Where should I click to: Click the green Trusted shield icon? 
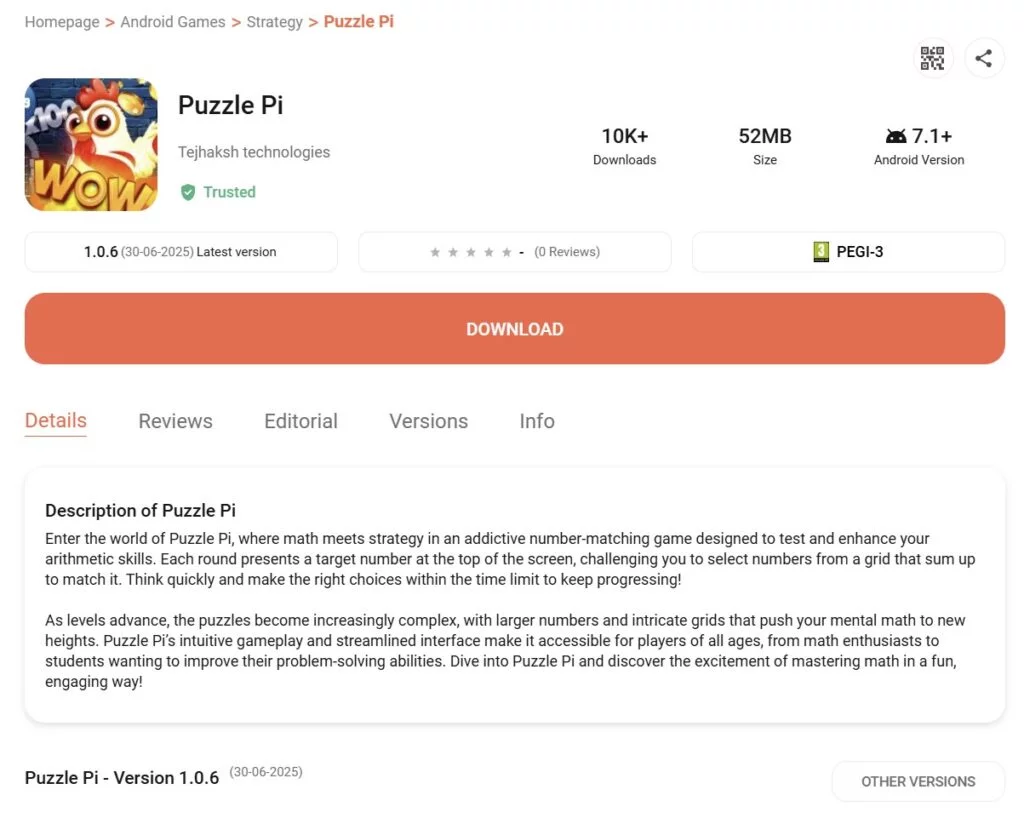187,192
